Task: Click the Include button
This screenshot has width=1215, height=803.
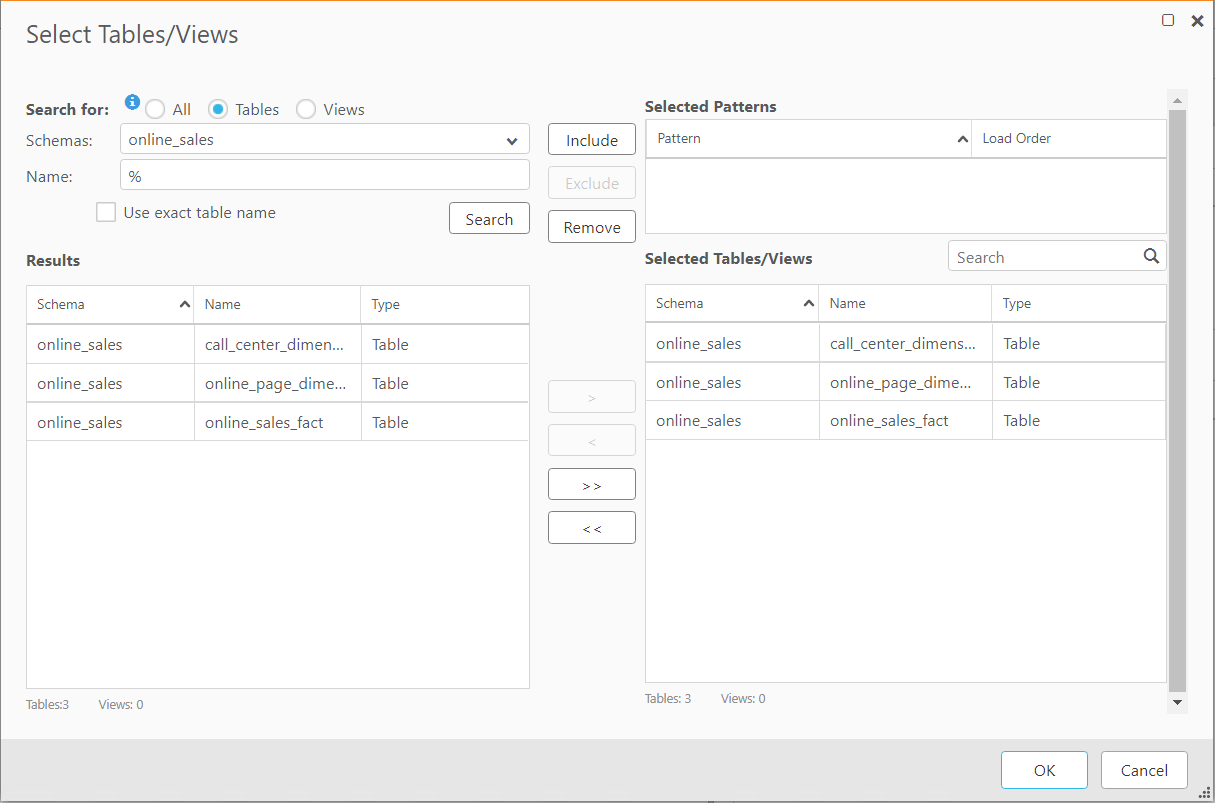Action: (x=591, y=139)
